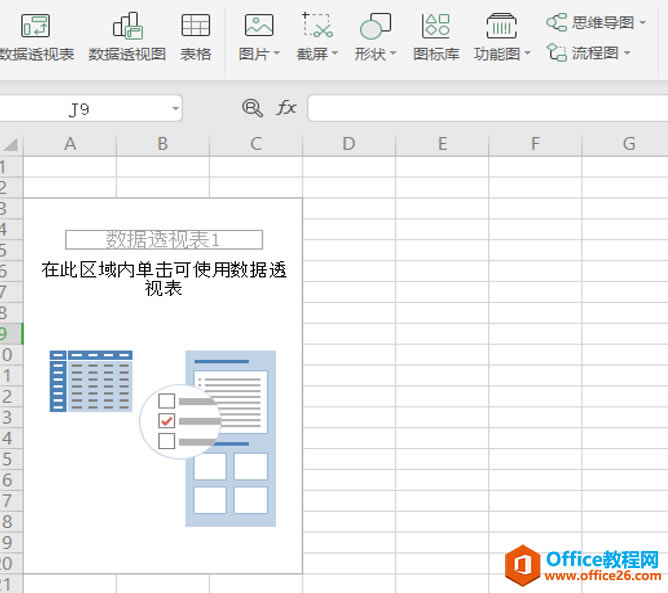Select the highlighted row 9 header
This screenshot has height=593, width=668.
pyautogui.click(x=11, y=334)
